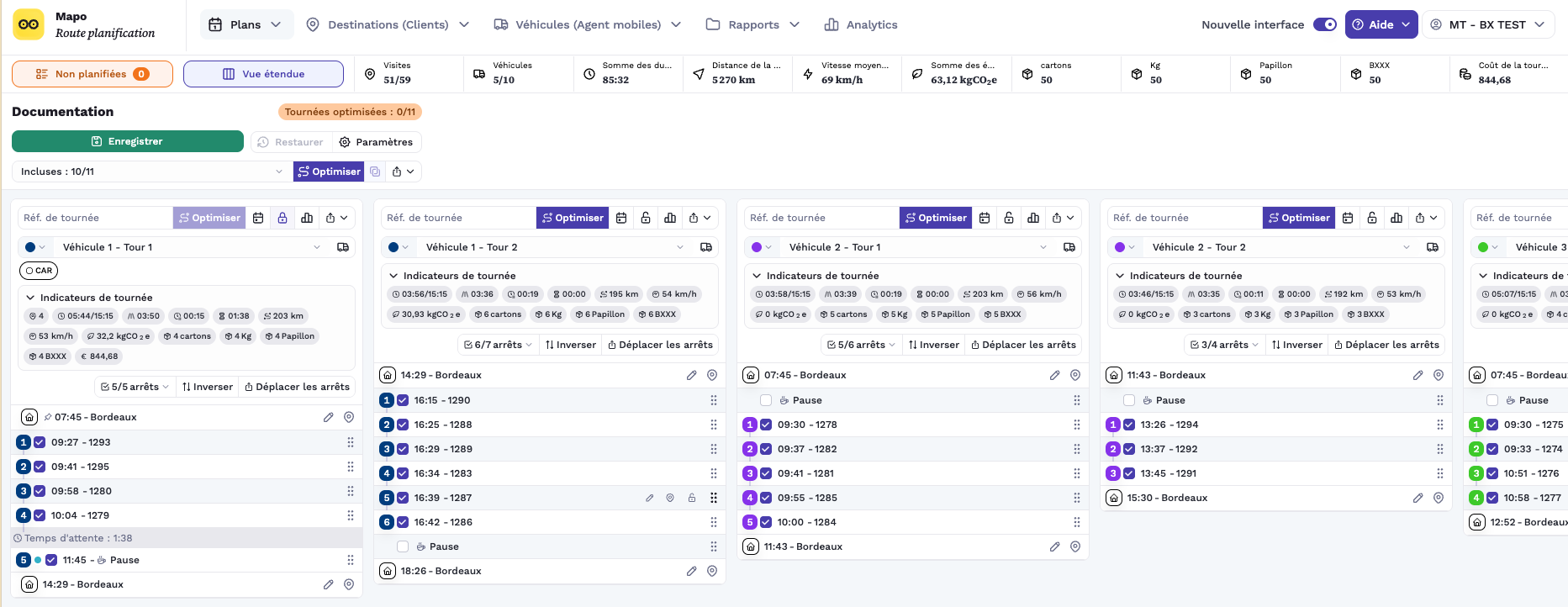Screen dimensions: 1568x607
Task: Open the Incluses : 10/11 dropdown
Action: 152,172
